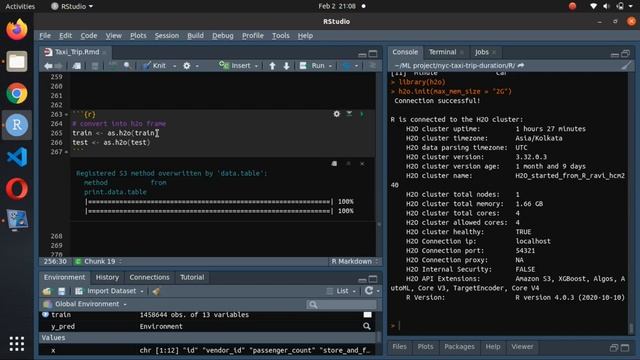View train data in table viewer
The width and height of the screenshot is (640, 360).
click(x=367, y=314)
